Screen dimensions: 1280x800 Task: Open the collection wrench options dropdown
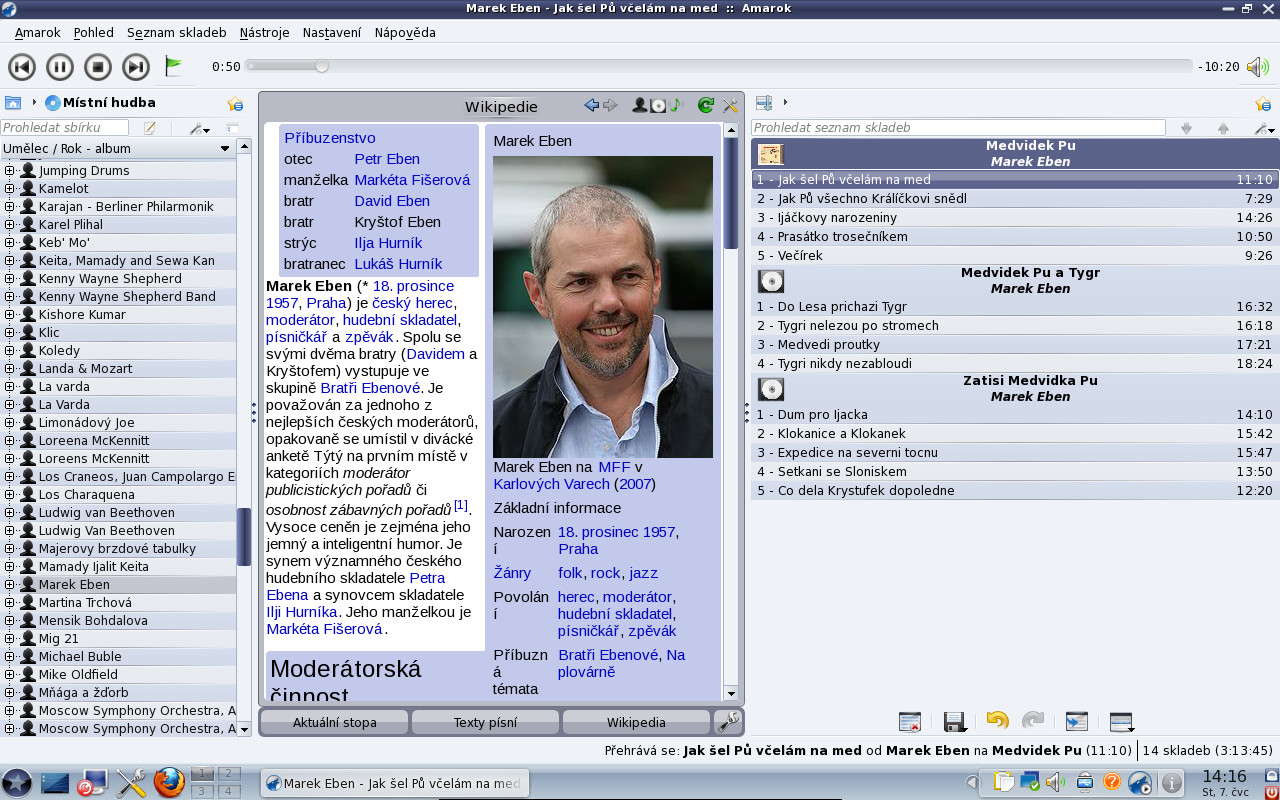tap(199, 128)
